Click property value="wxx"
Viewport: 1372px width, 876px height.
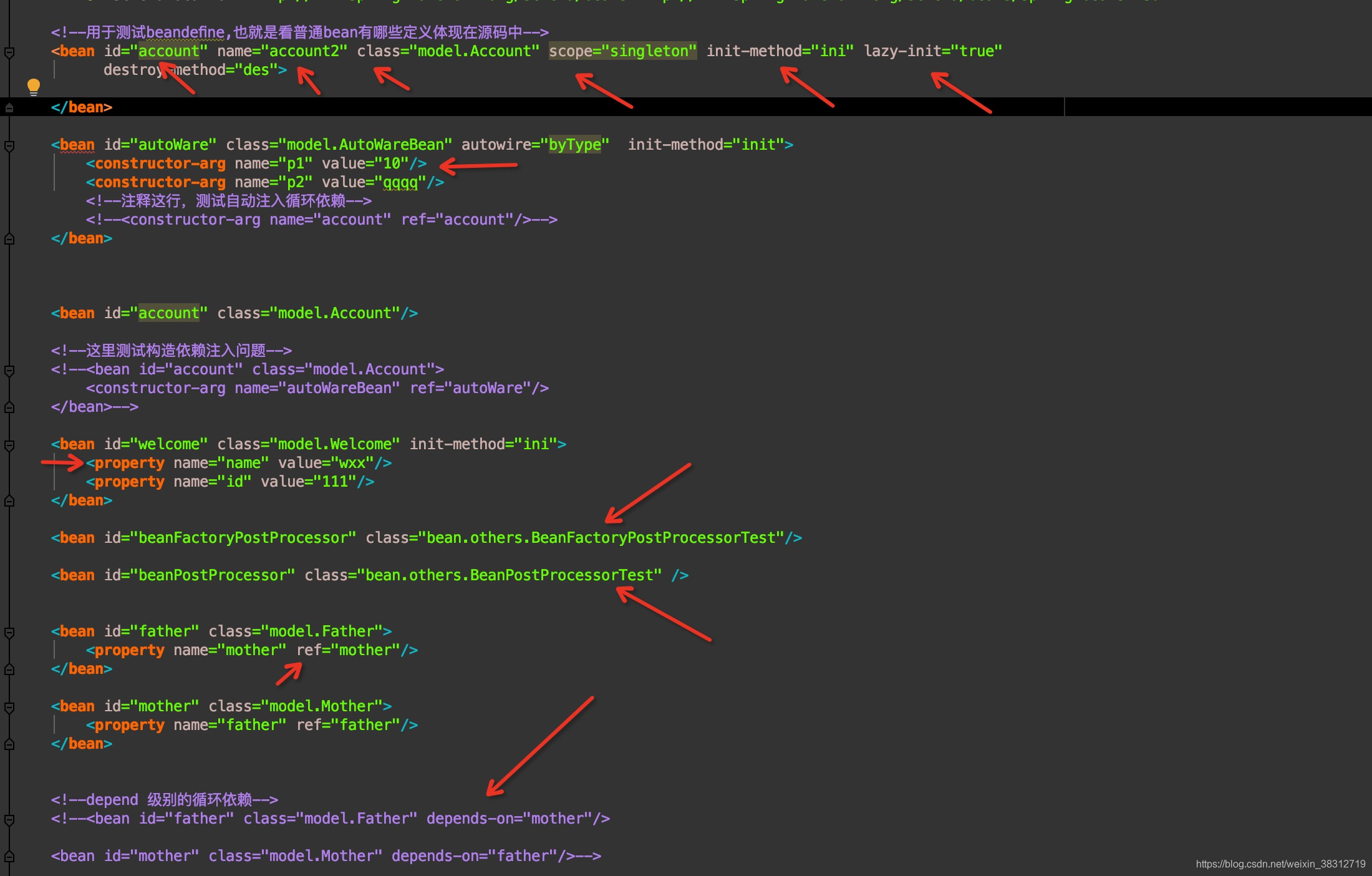[326, 463]
